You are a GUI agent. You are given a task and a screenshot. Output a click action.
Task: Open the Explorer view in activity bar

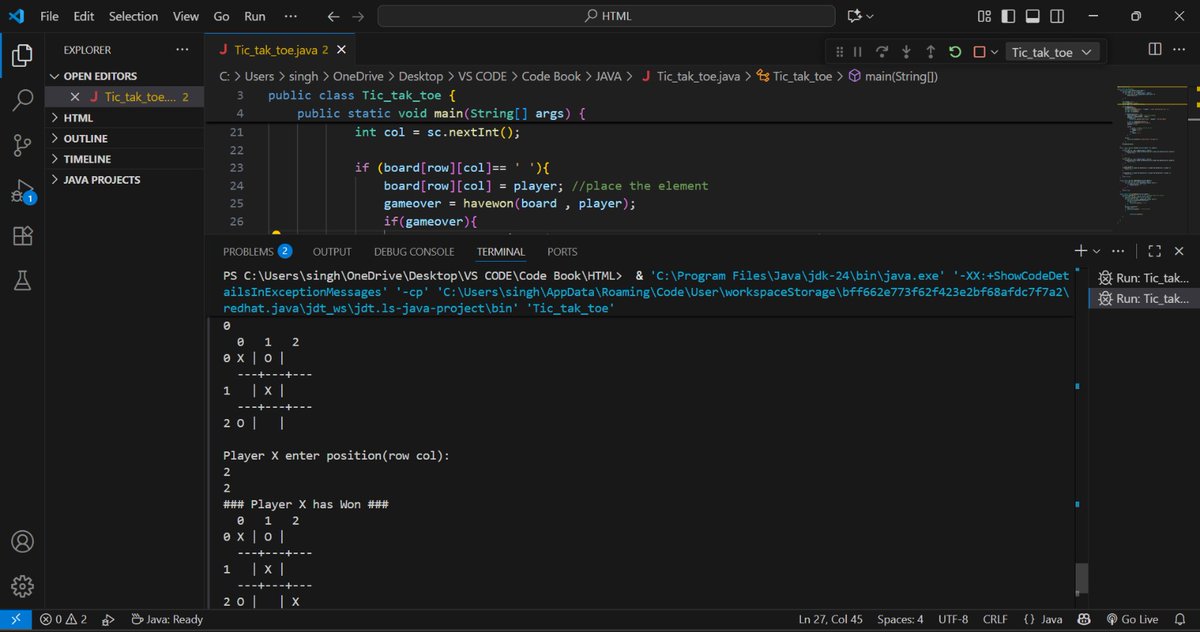[22, 56]
